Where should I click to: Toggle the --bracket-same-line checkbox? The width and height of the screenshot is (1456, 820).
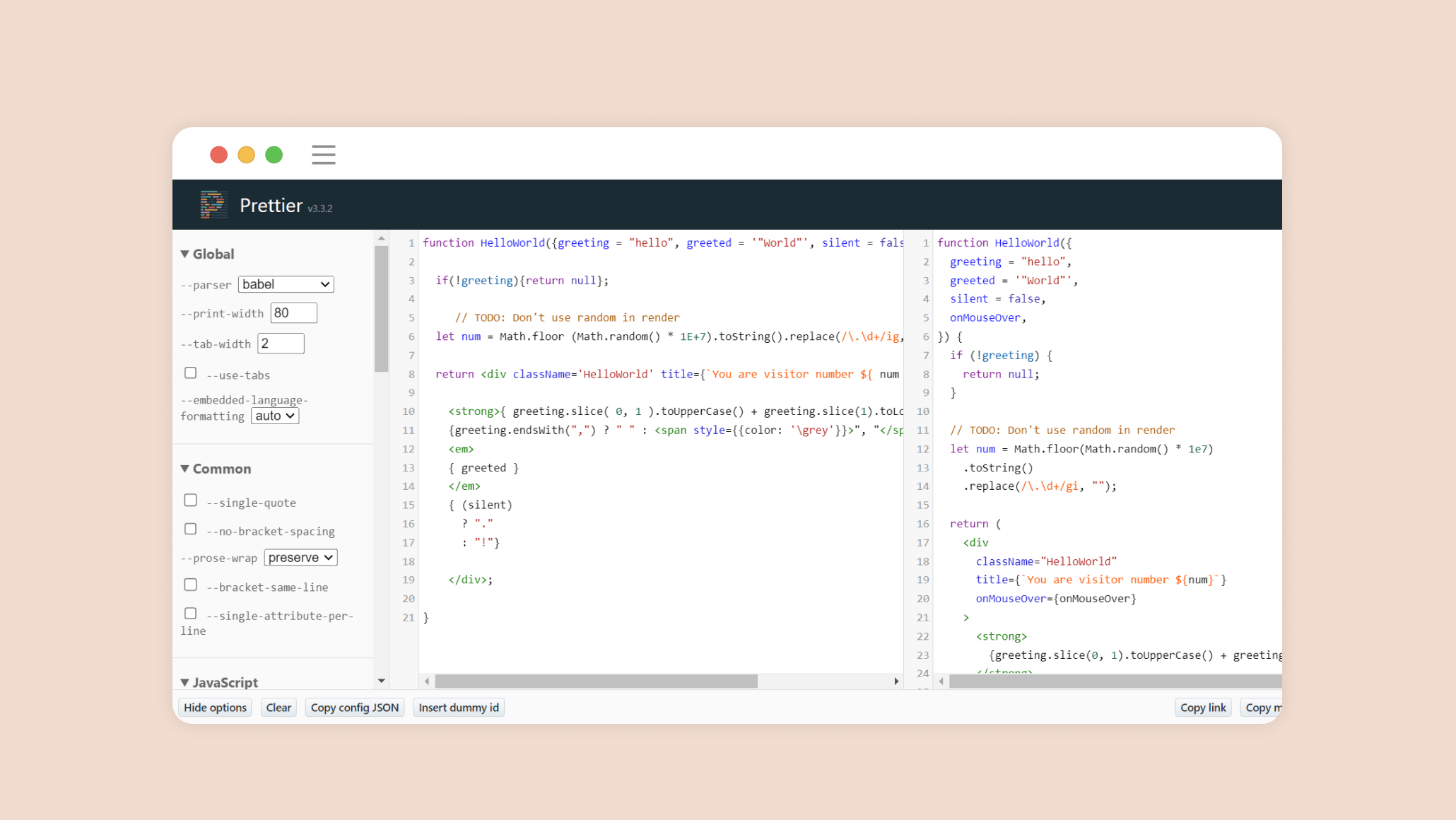point(191,585)
